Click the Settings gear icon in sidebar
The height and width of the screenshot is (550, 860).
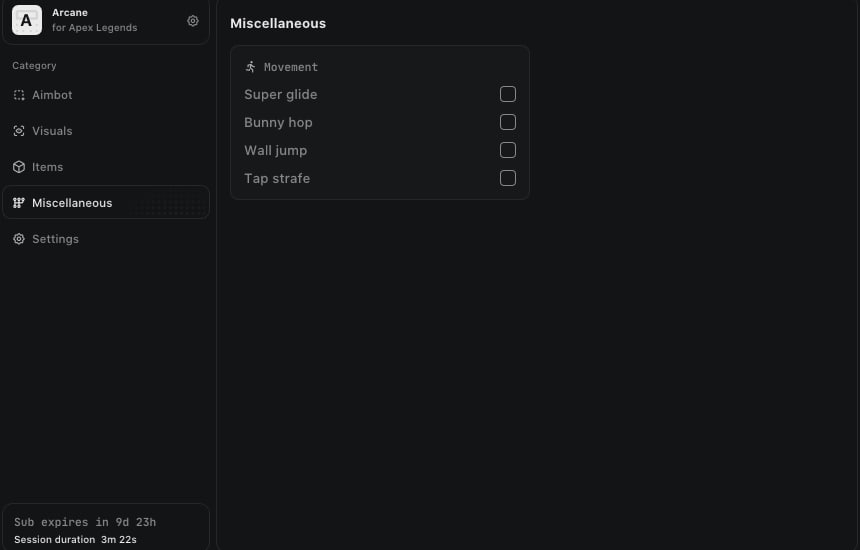tap(19, 239)
